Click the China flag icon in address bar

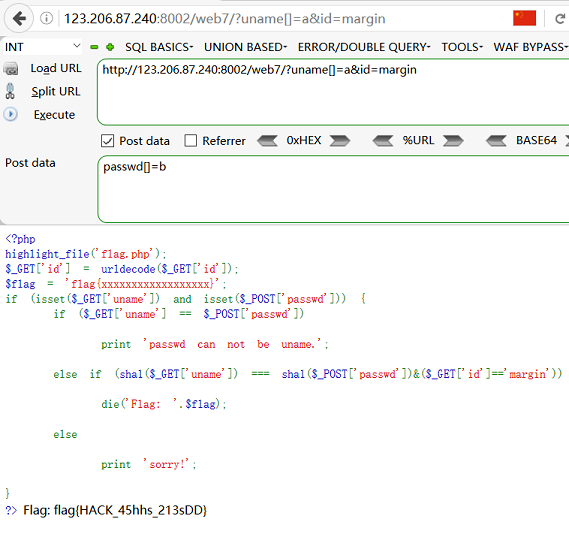pos(524,18)
